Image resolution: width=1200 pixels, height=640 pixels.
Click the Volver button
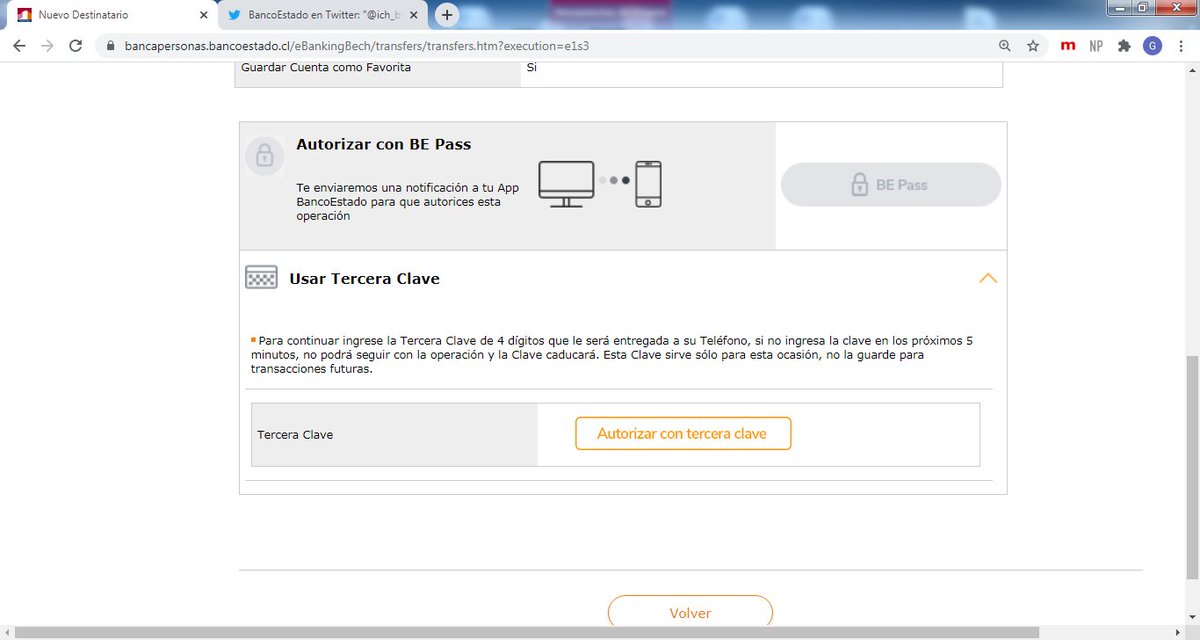click(x=690, y=611)
